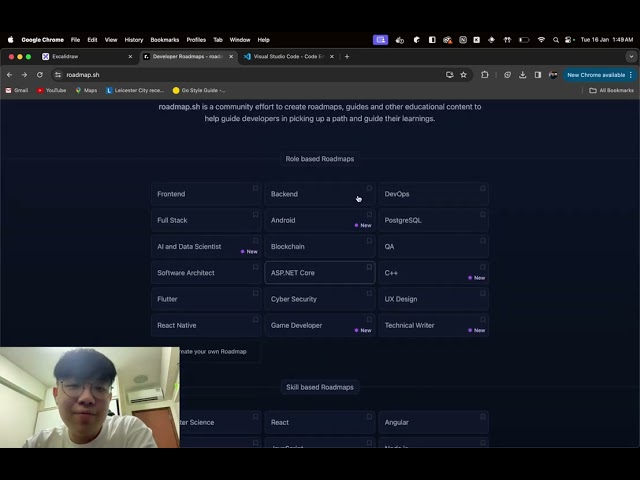This screenshot has height=480, width=640.
Task: Open the Bookmarks menu
Action: [165, 40]
